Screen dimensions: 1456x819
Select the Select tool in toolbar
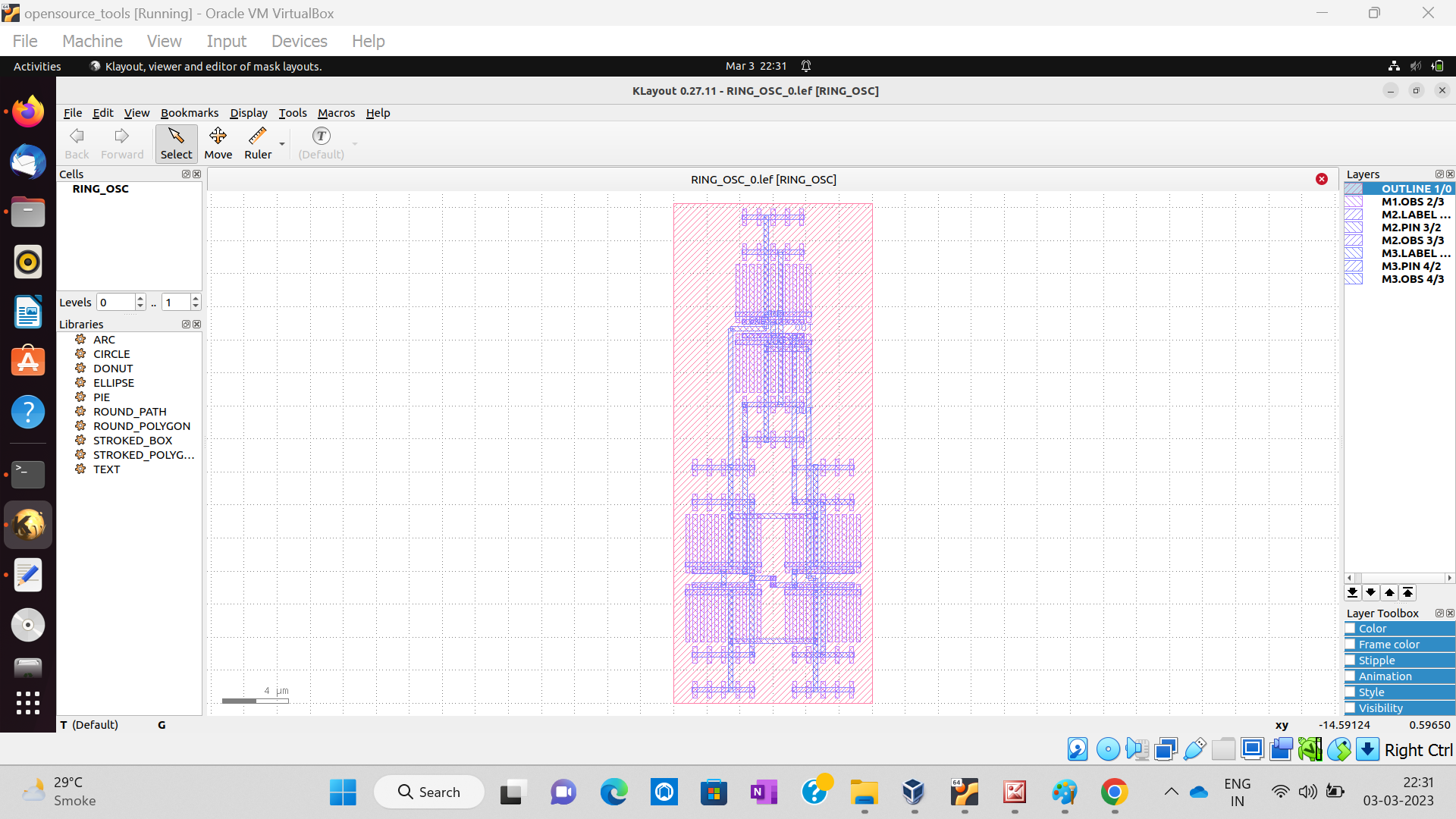[x=176, y=143]
